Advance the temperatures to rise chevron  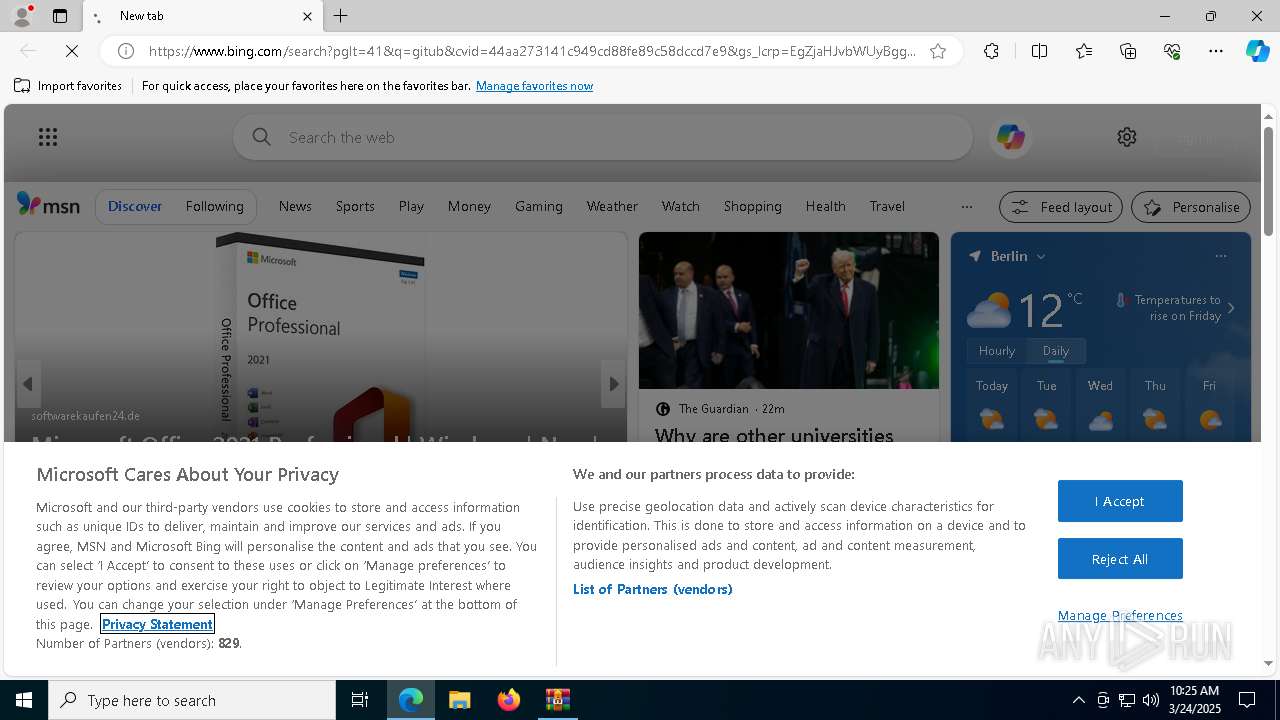[x=1231, y=308]
